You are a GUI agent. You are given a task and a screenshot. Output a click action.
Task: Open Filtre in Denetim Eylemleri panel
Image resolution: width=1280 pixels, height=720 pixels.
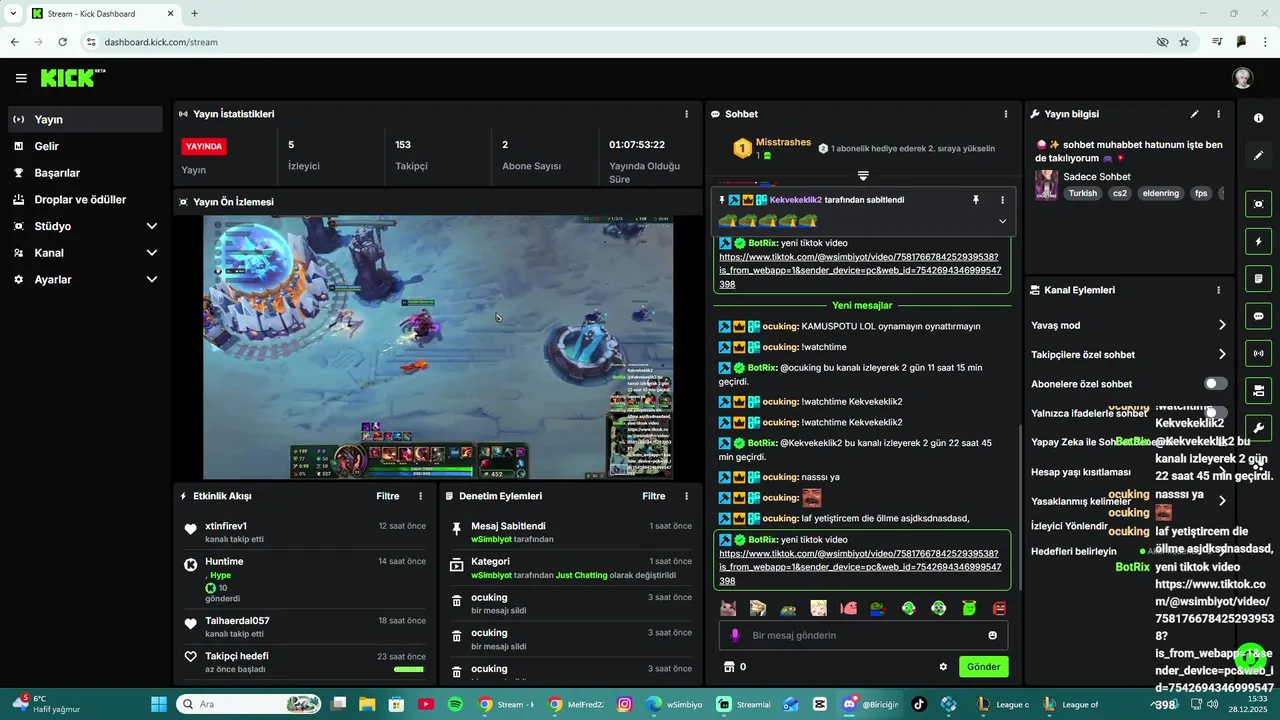pos(654,496)
